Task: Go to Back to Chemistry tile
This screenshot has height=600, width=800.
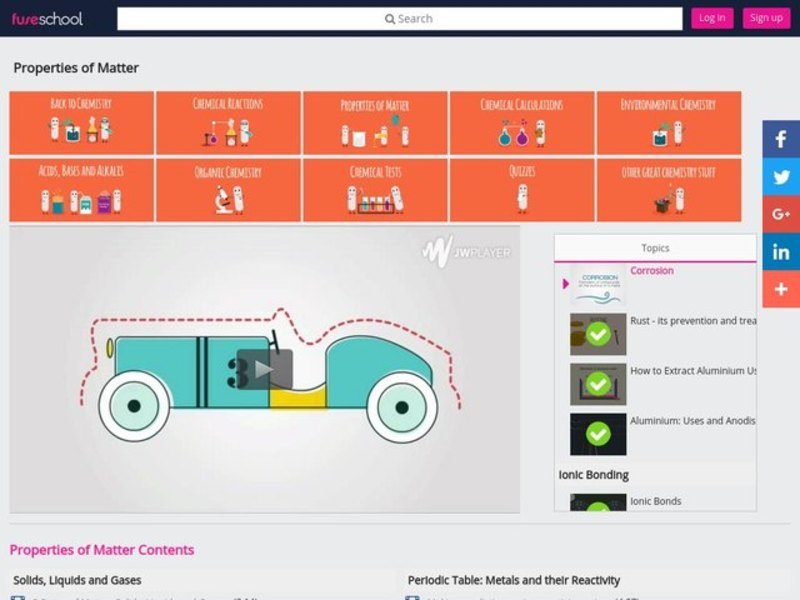Action: 81,122
